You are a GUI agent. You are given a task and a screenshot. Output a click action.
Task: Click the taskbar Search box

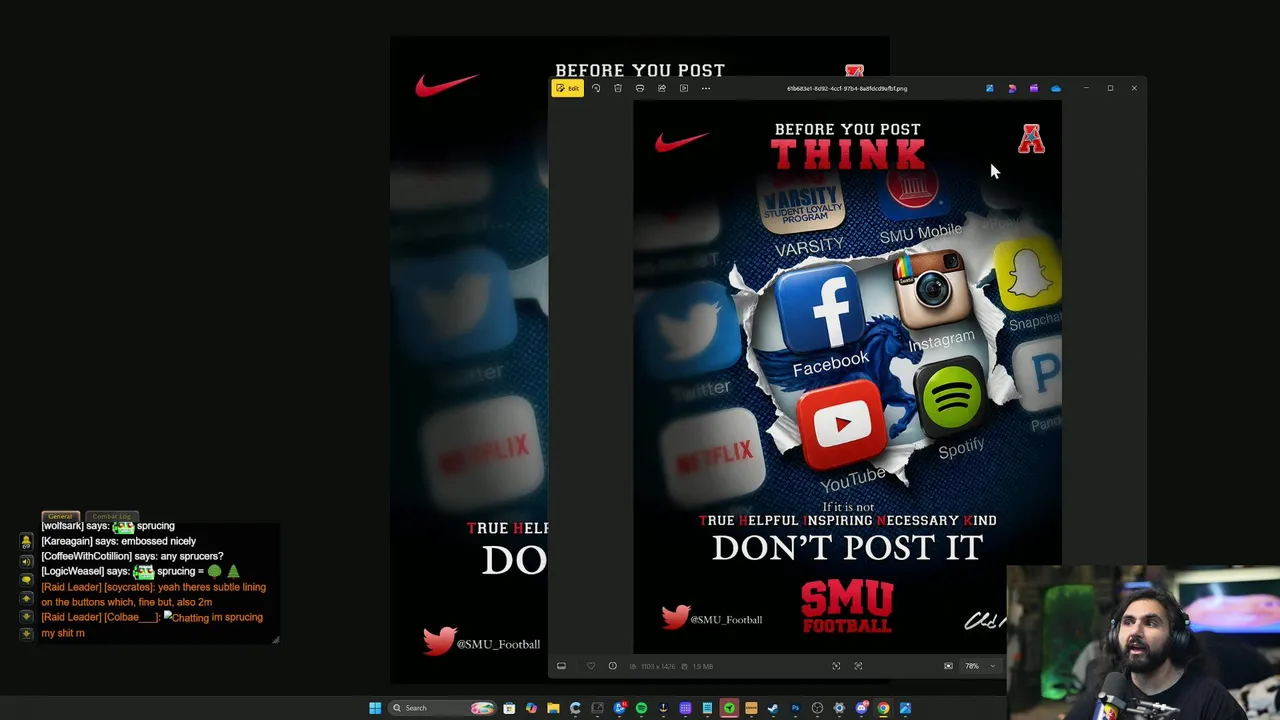tap(442, 708)
